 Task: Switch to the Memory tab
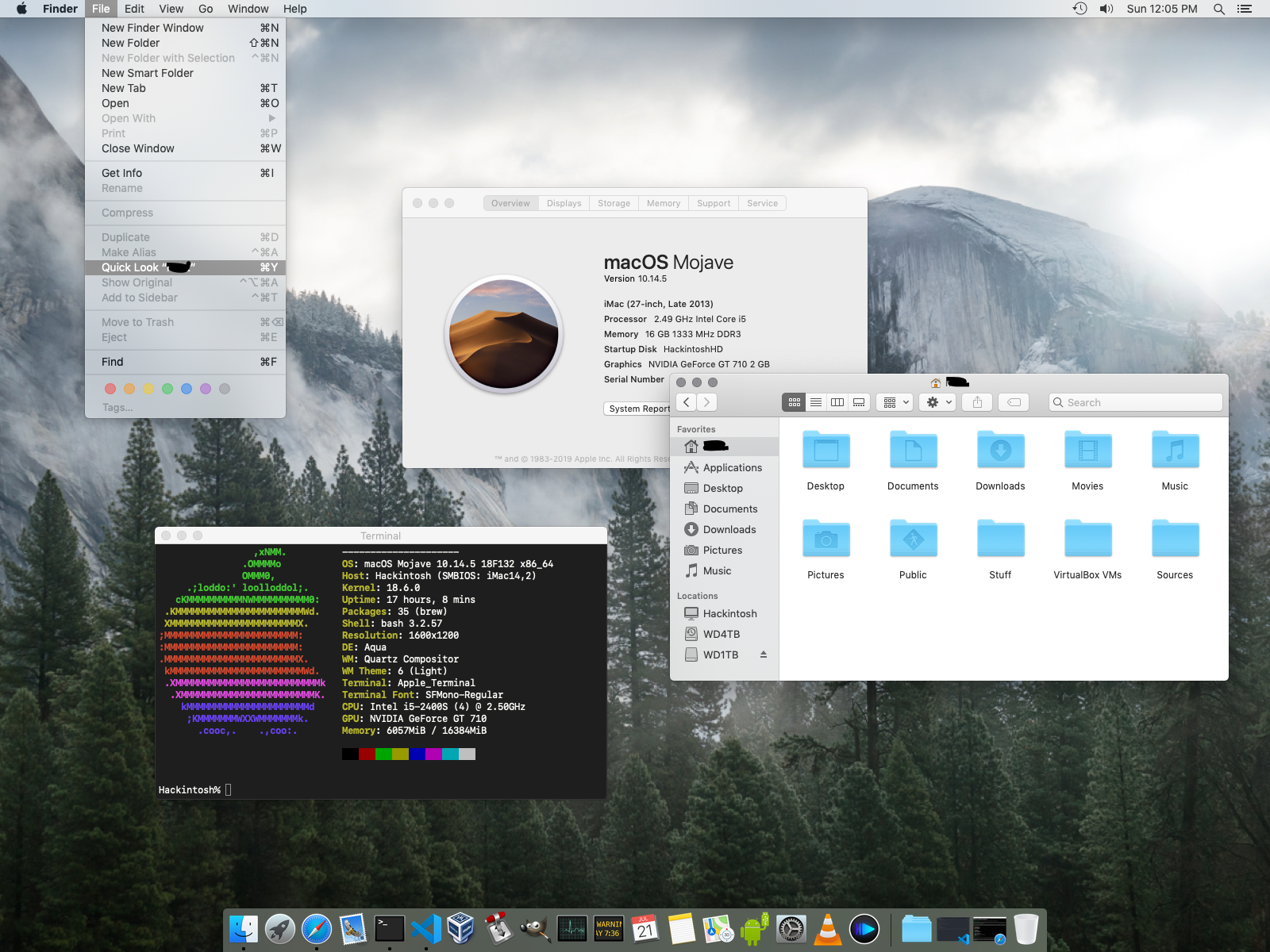click(663, 203)
